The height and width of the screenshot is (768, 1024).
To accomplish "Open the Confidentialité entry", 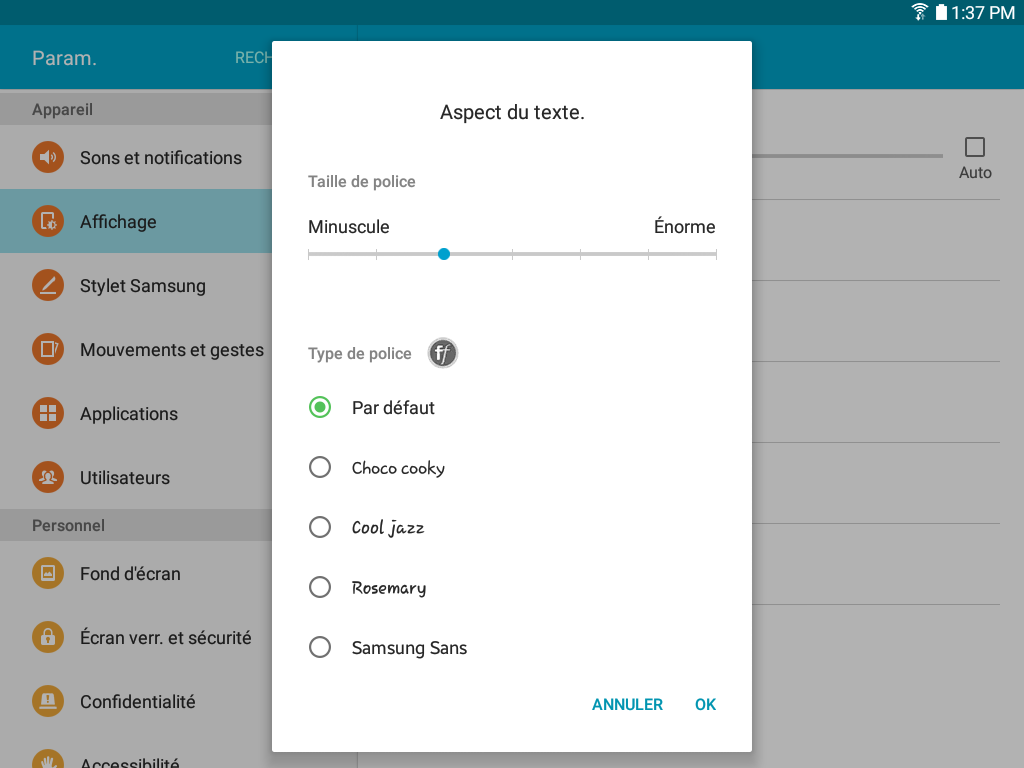I will [x=136, y=701].
